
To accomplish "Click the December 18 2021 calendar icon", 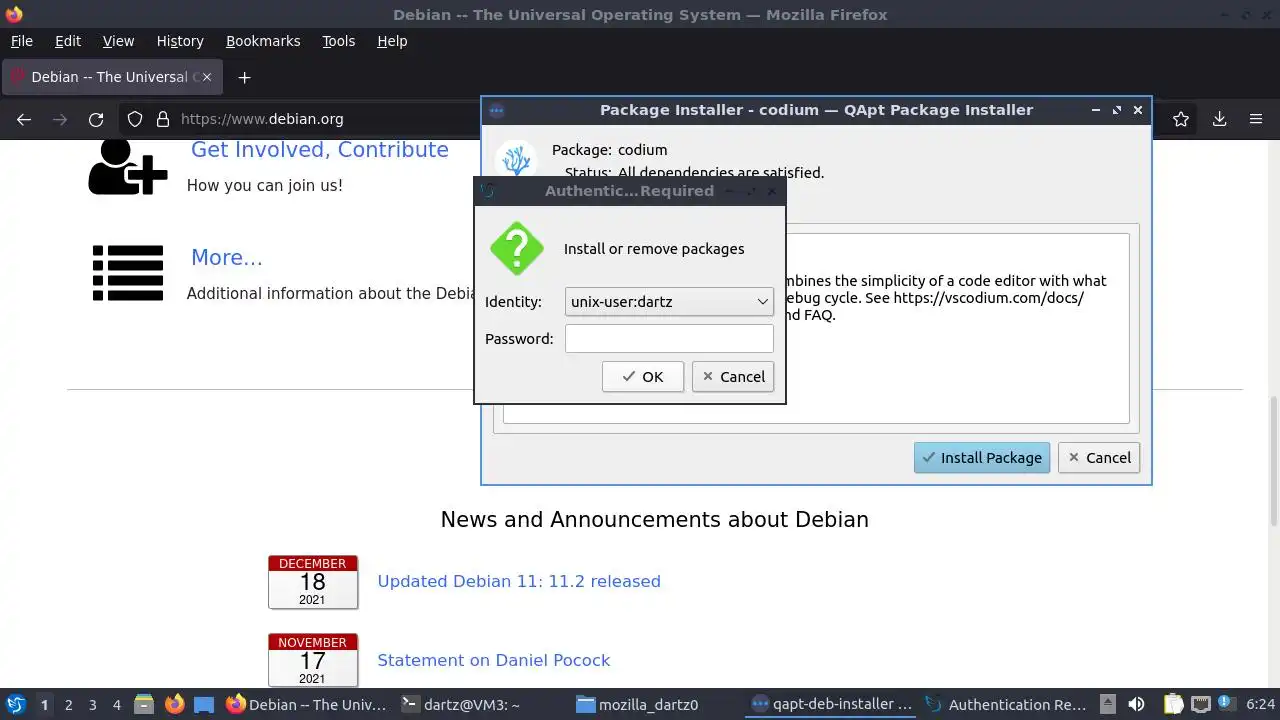I will click(x=313, y=582).
